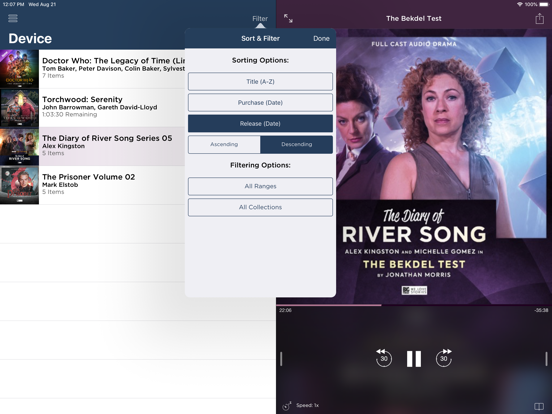Seek on the playback progress bar

coord(414,305)
